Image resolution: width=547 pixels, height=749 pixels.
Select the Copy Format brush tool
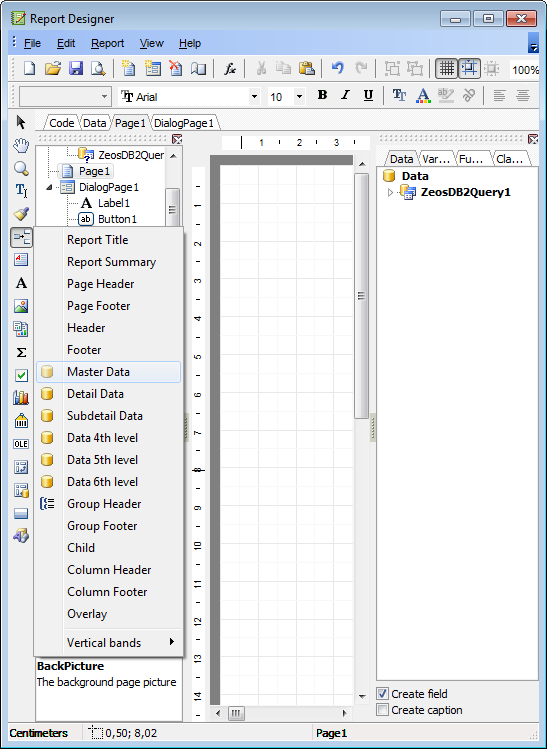tap(21, 214)
